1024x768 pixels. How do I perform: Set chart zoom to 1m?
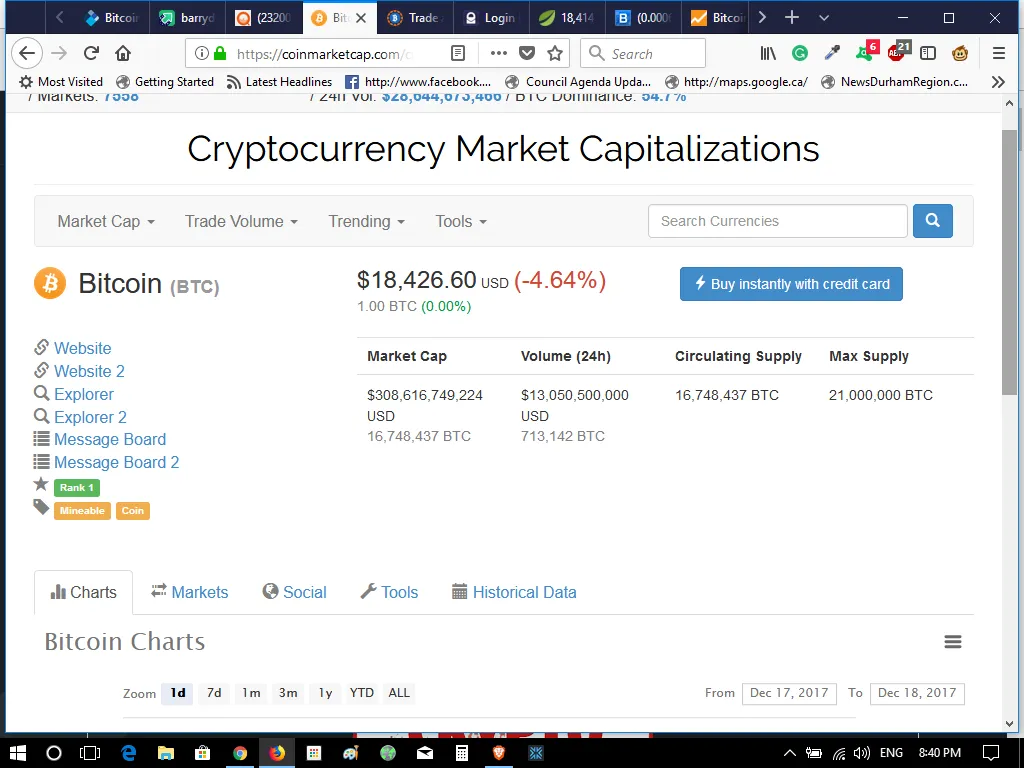tap(251, 693)
